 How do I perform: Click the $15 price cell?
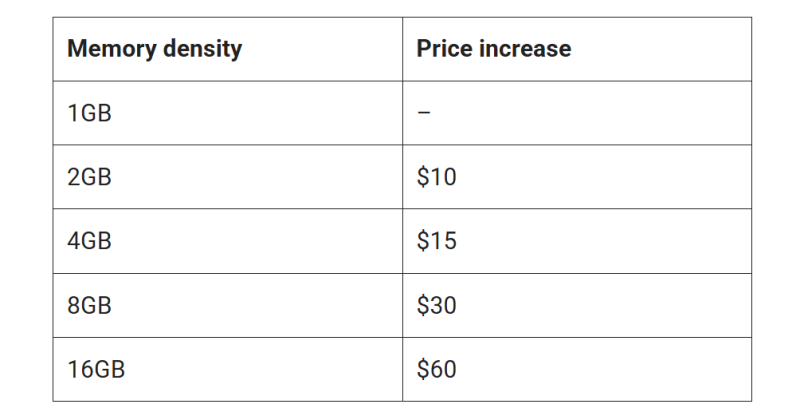(437, 241)
